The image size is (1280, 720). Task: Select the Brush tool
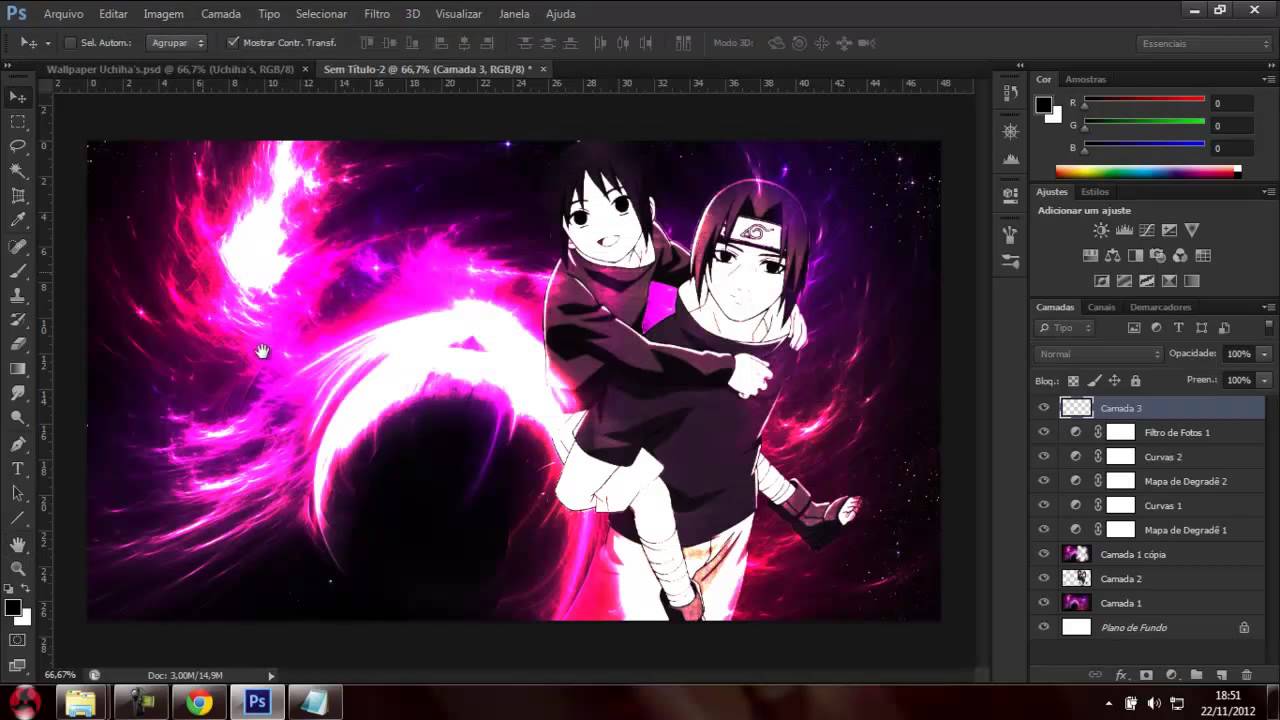[18, 271]
